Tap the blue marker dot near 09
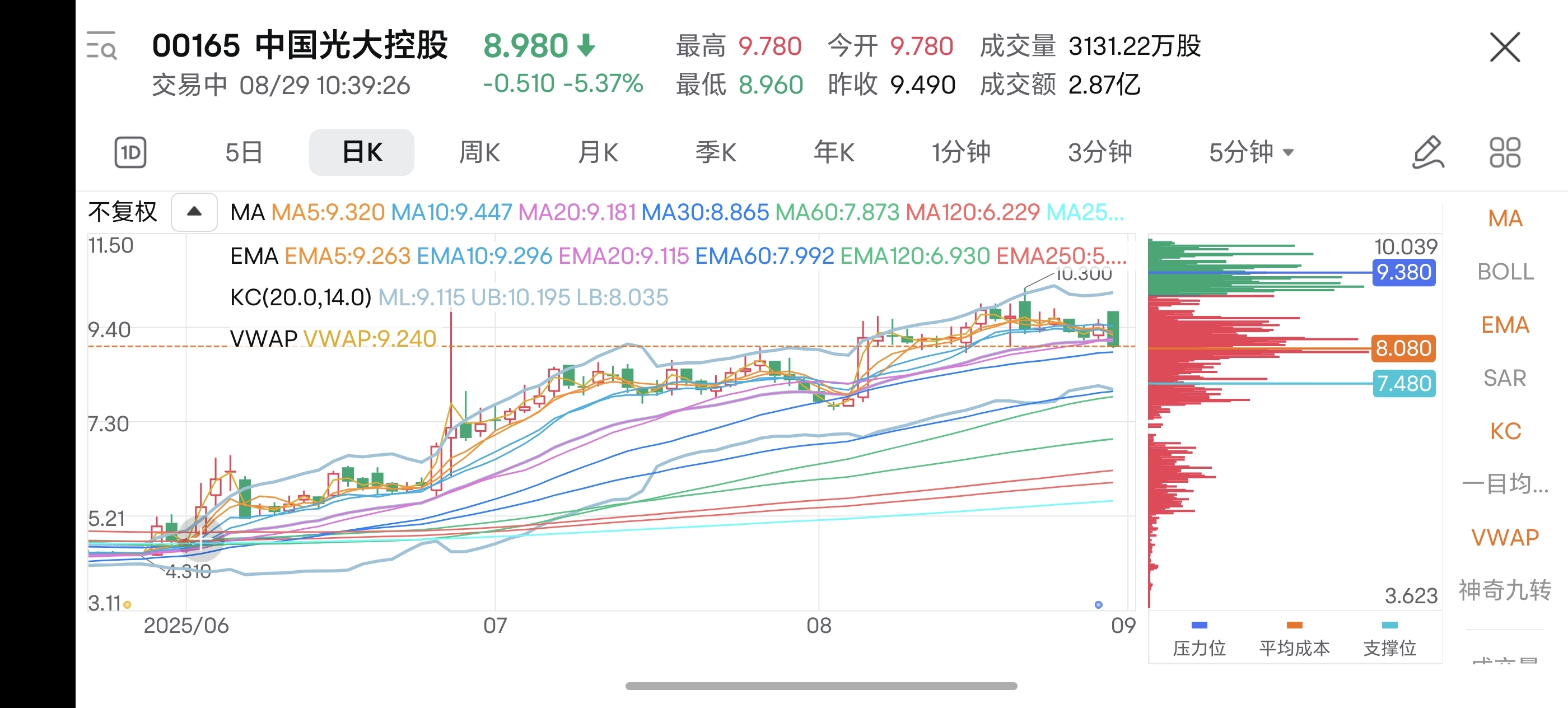 click(x=1098, y=604)
